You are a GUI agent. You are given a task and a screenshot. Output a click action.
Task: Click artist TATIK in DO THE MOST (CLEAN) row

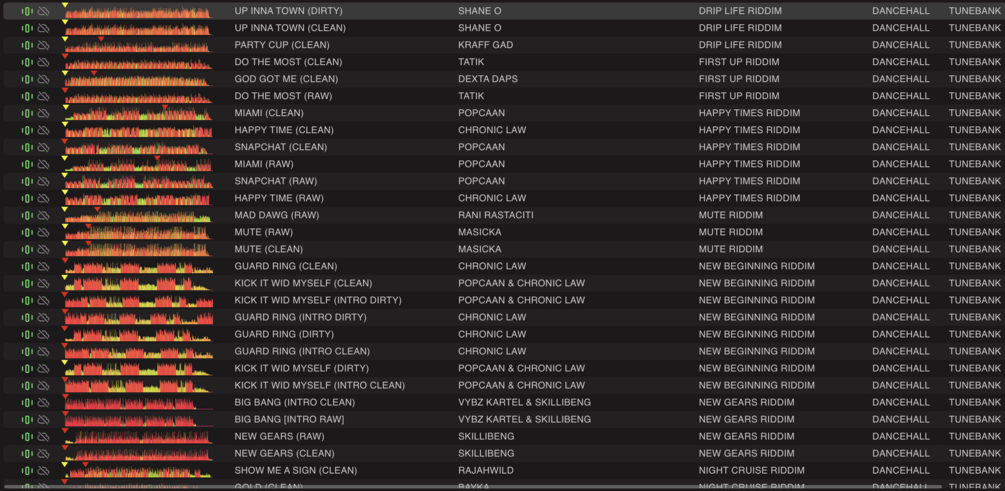[471, 62]
